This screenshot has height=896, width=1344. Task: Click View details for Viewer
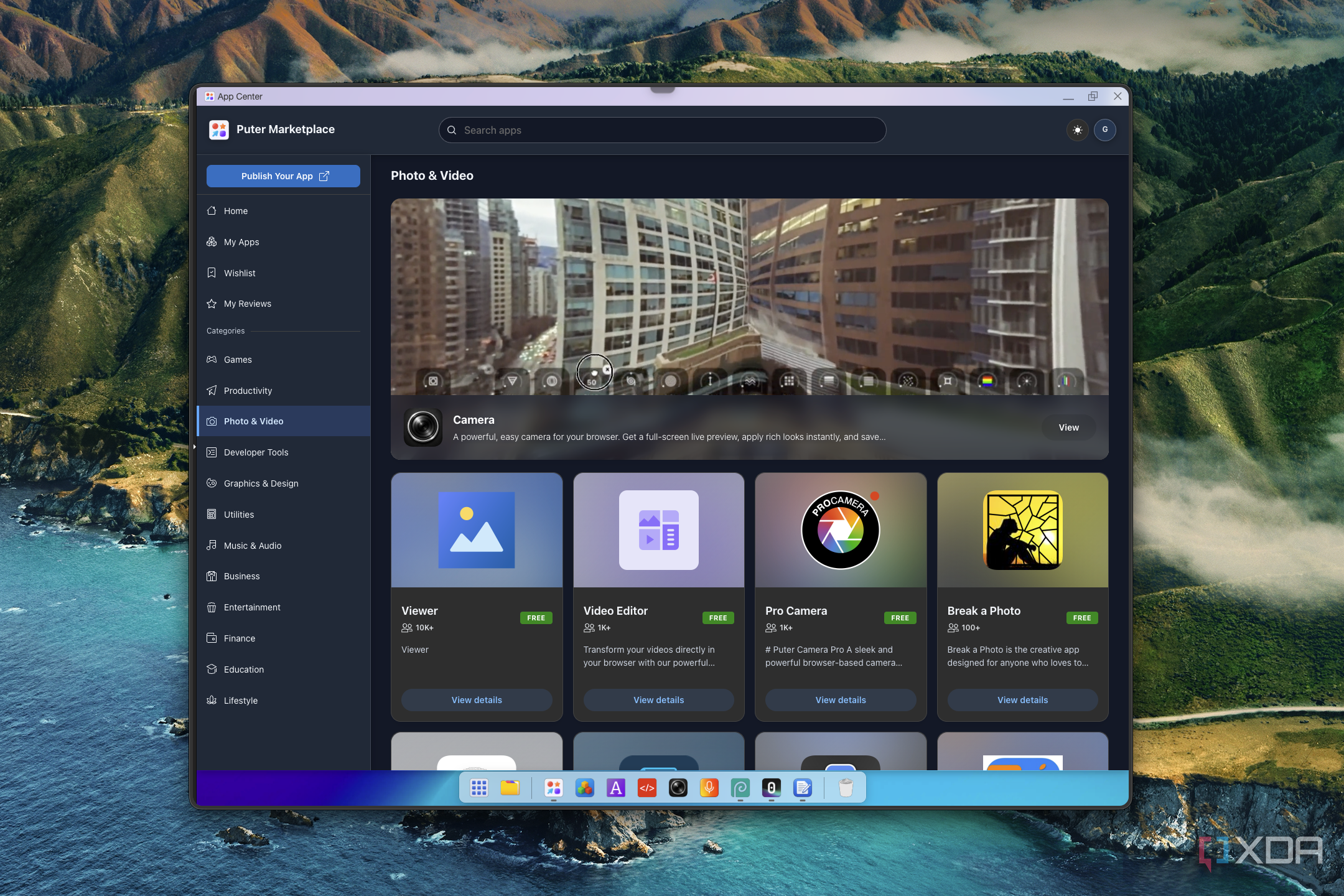(x=477, y=700)
